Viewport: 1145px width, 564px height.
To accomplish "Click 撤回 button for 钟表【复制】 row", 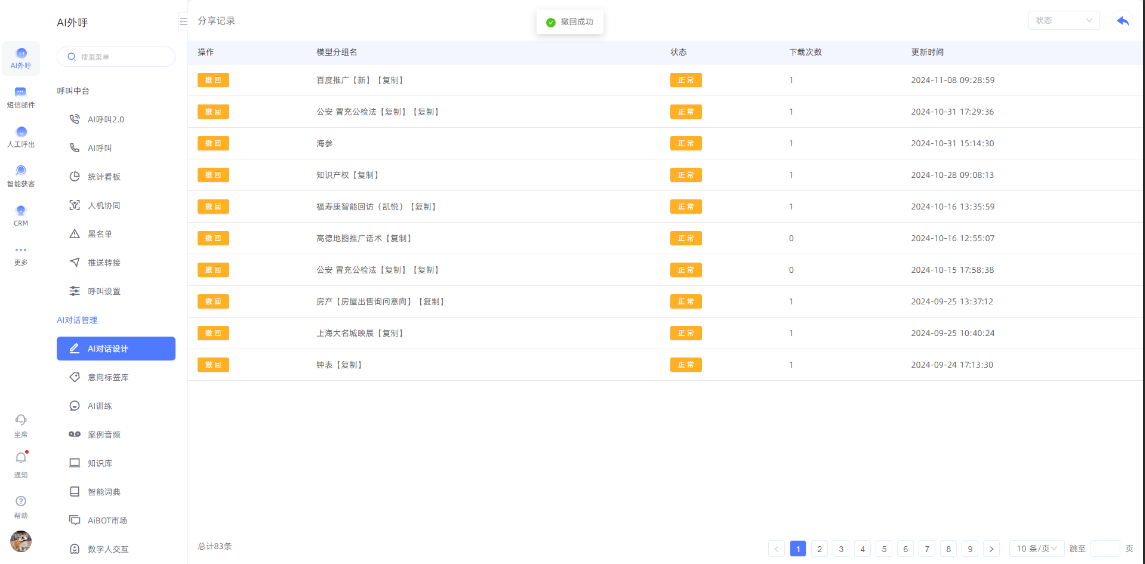I will click(x=213, y=365).
